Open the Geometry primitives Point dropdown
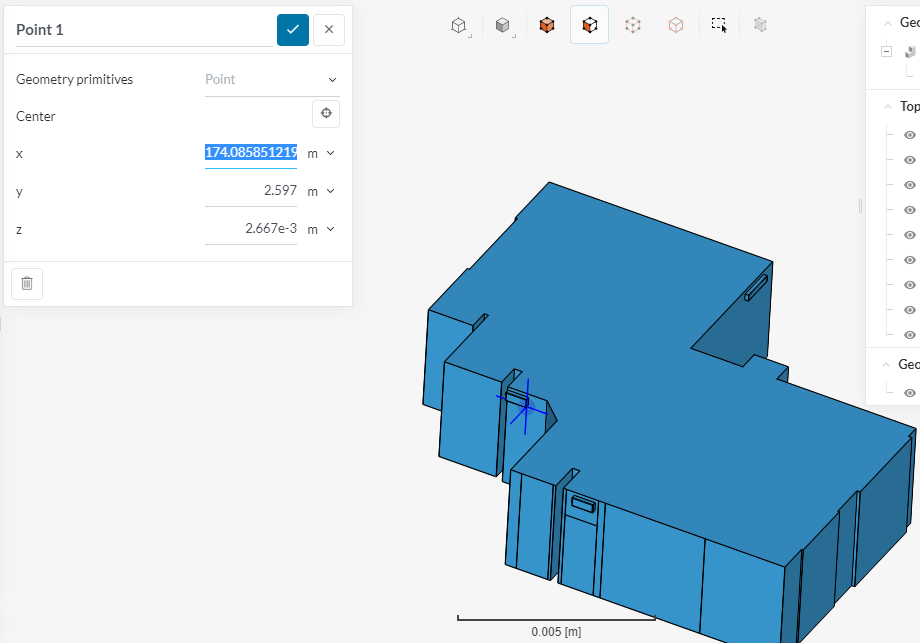This screenshot has height=643, width=920. 272,79
